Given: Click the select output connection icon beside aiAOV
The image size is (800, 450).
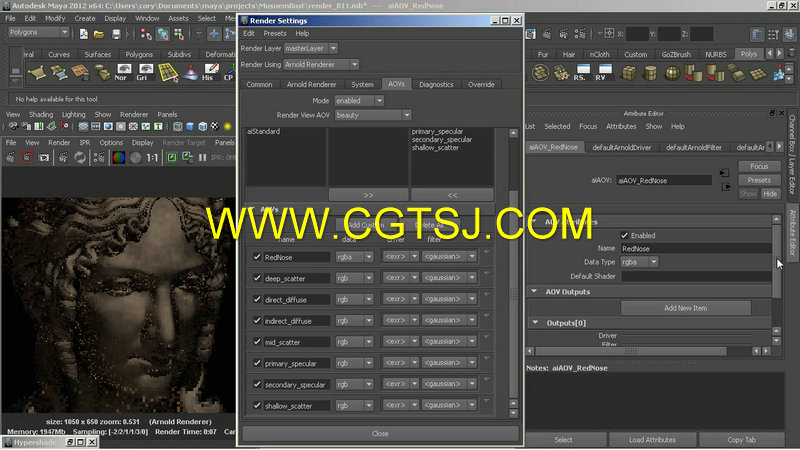Looking at the screenshot, I should pos(726,187).
